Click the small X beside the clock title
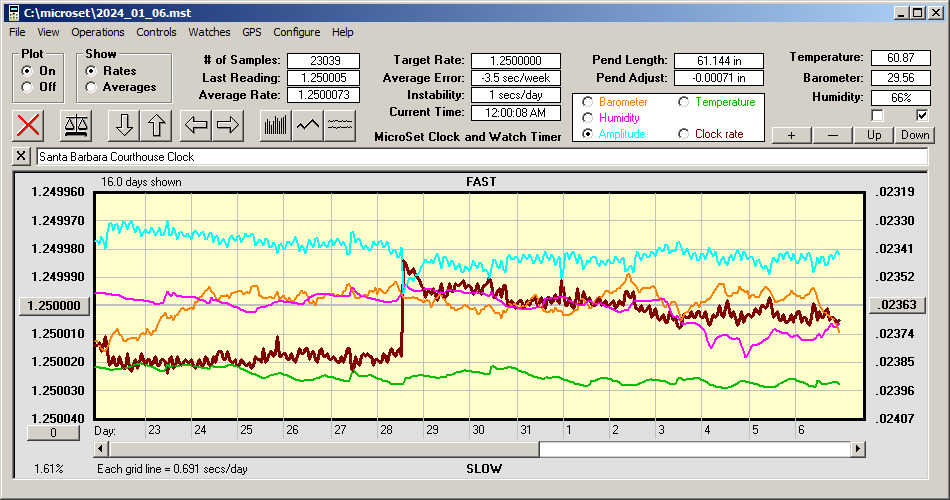This screenshot has width=950, height=500. (x=21, y=156)
